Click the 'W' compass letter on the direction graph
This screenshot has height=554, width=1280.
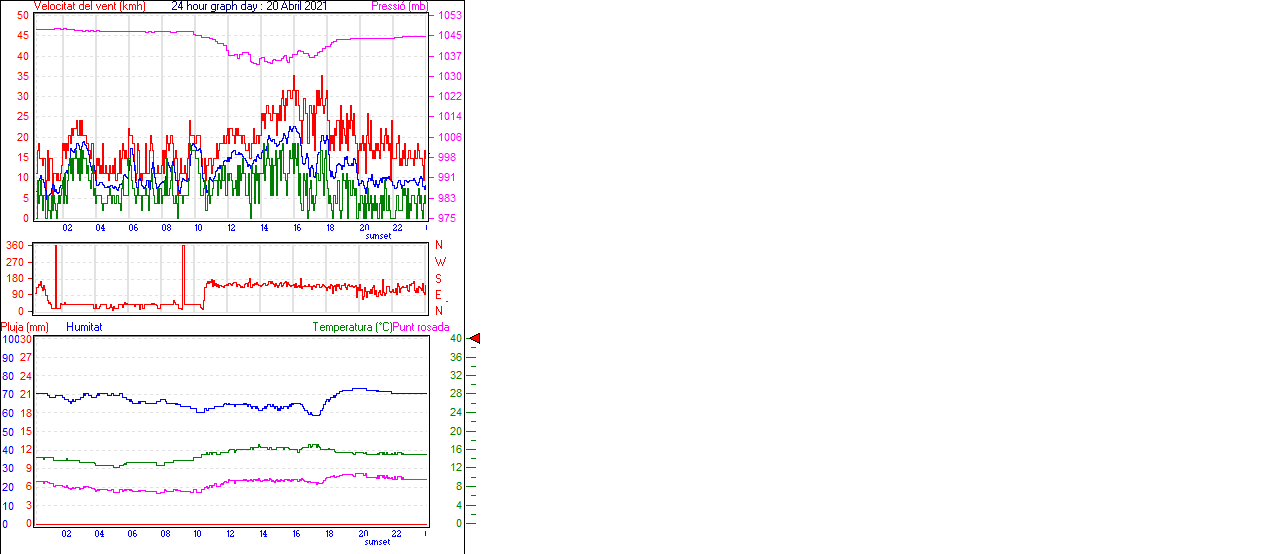(x=440, y=262)
